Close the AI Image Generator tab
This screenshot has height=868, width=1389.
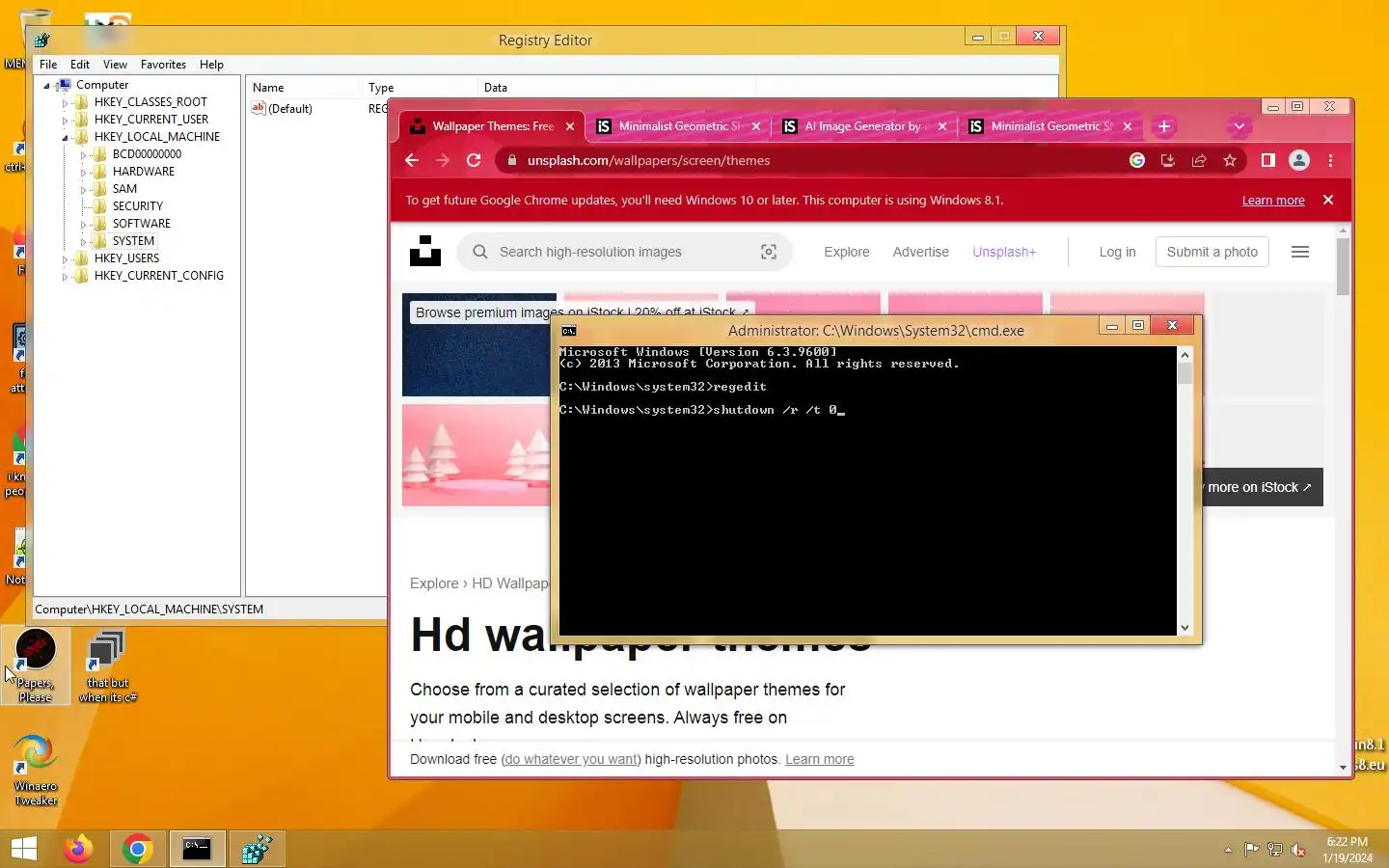942,126
